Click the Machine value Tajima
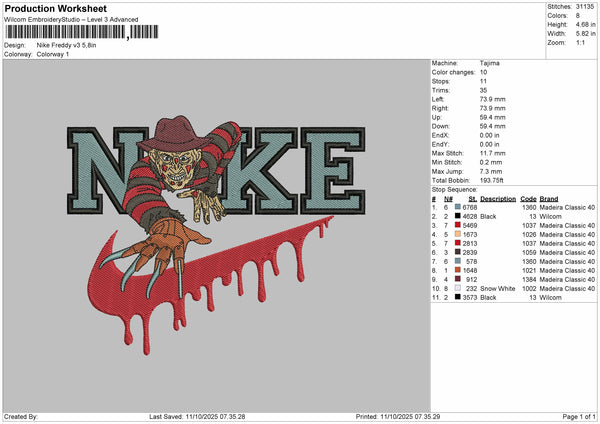 [490, 63]
